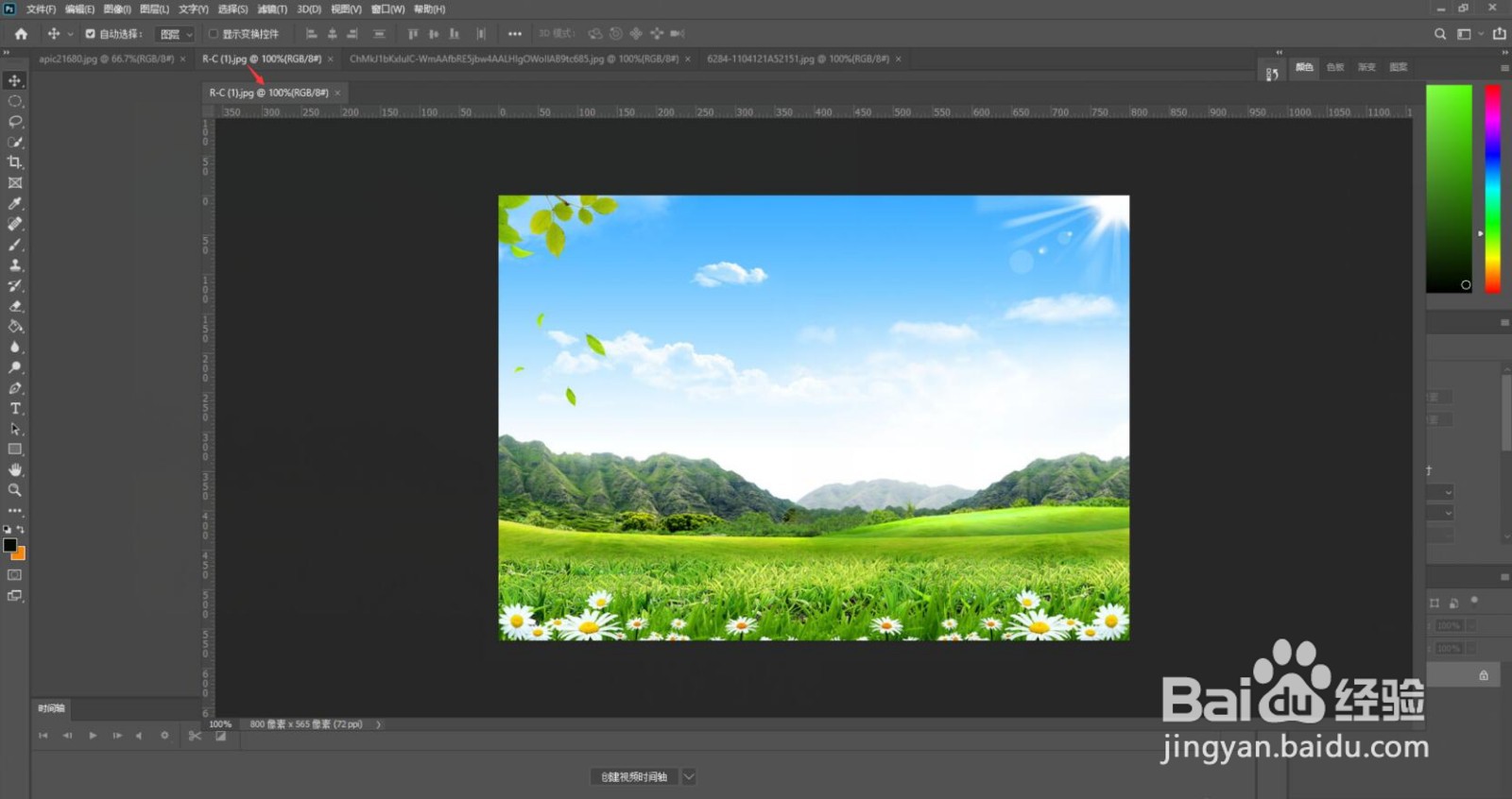Image resolution: width=1512 pixels, height=799 pixels.
Task: Click the rainbow hue slider strip
Action: (1492, 188)
